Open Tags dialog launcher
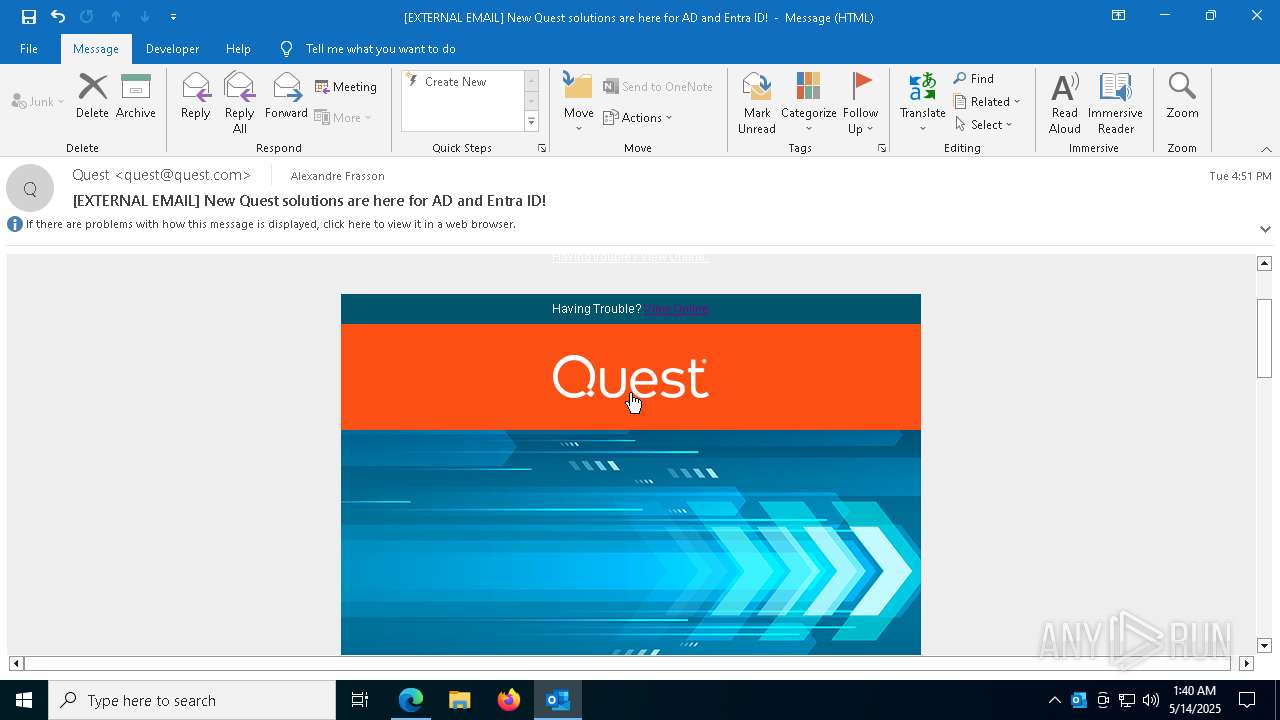 [882, 148]
